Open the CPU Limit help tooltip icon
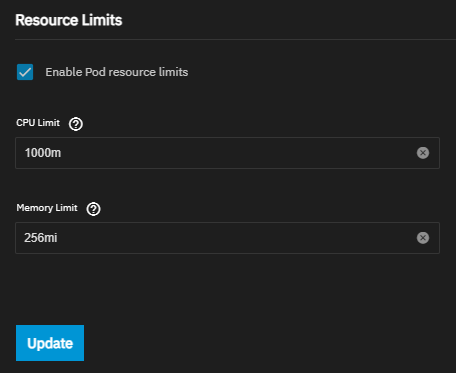The height and width of the screenshot is (373, 456). tap(76, 124)
